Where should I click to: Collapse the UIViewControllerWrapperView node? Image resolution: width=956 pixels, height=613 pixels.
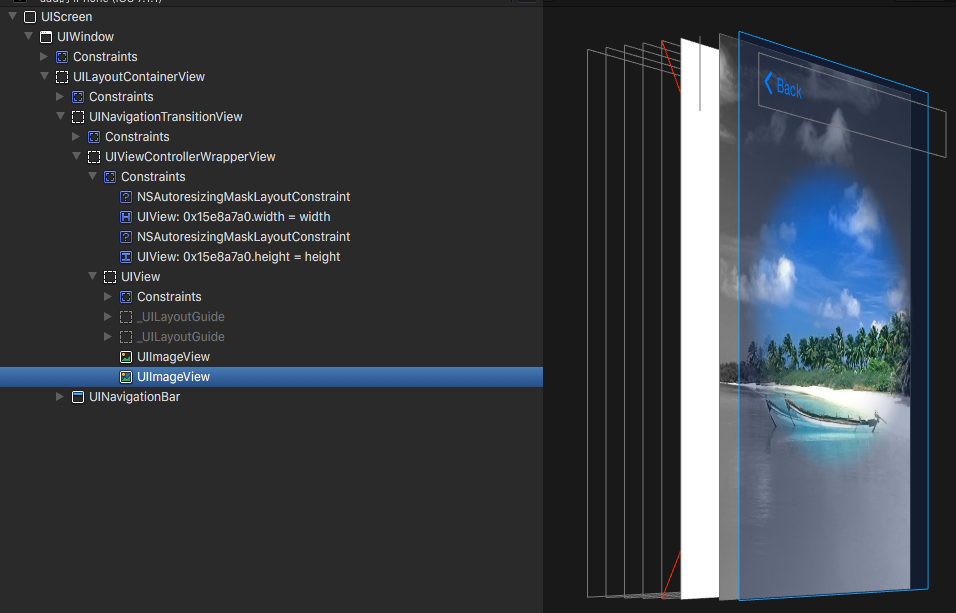pos(76,157)
